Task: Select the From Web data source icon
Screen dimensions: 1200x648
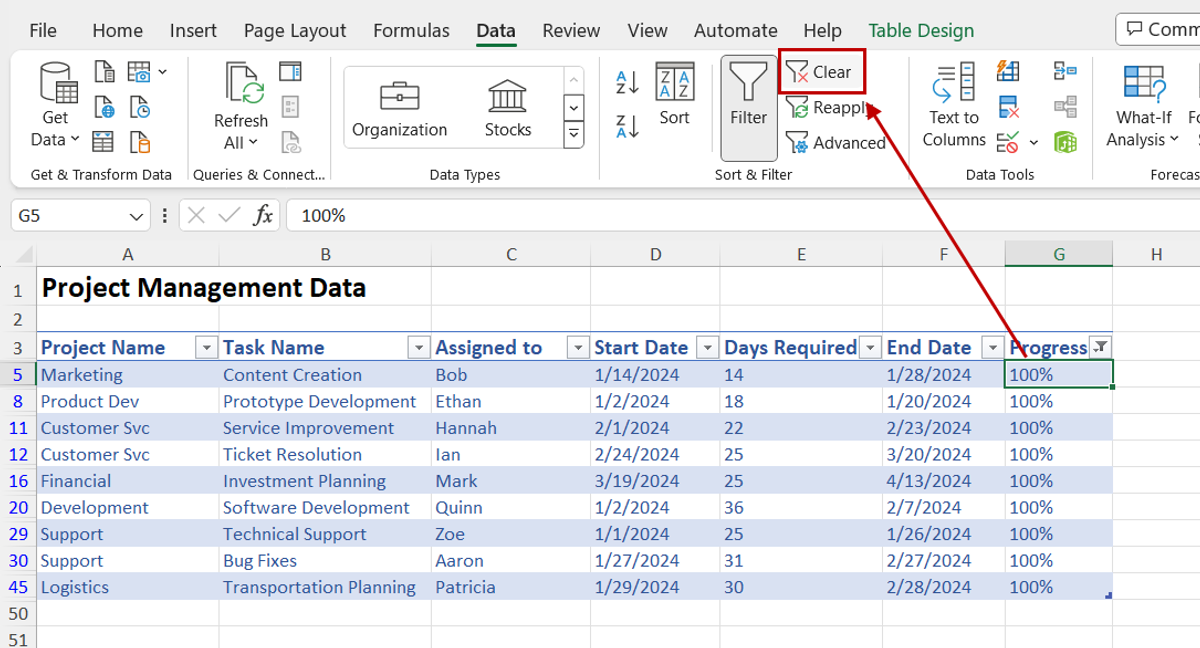Action: pos(104,107)
